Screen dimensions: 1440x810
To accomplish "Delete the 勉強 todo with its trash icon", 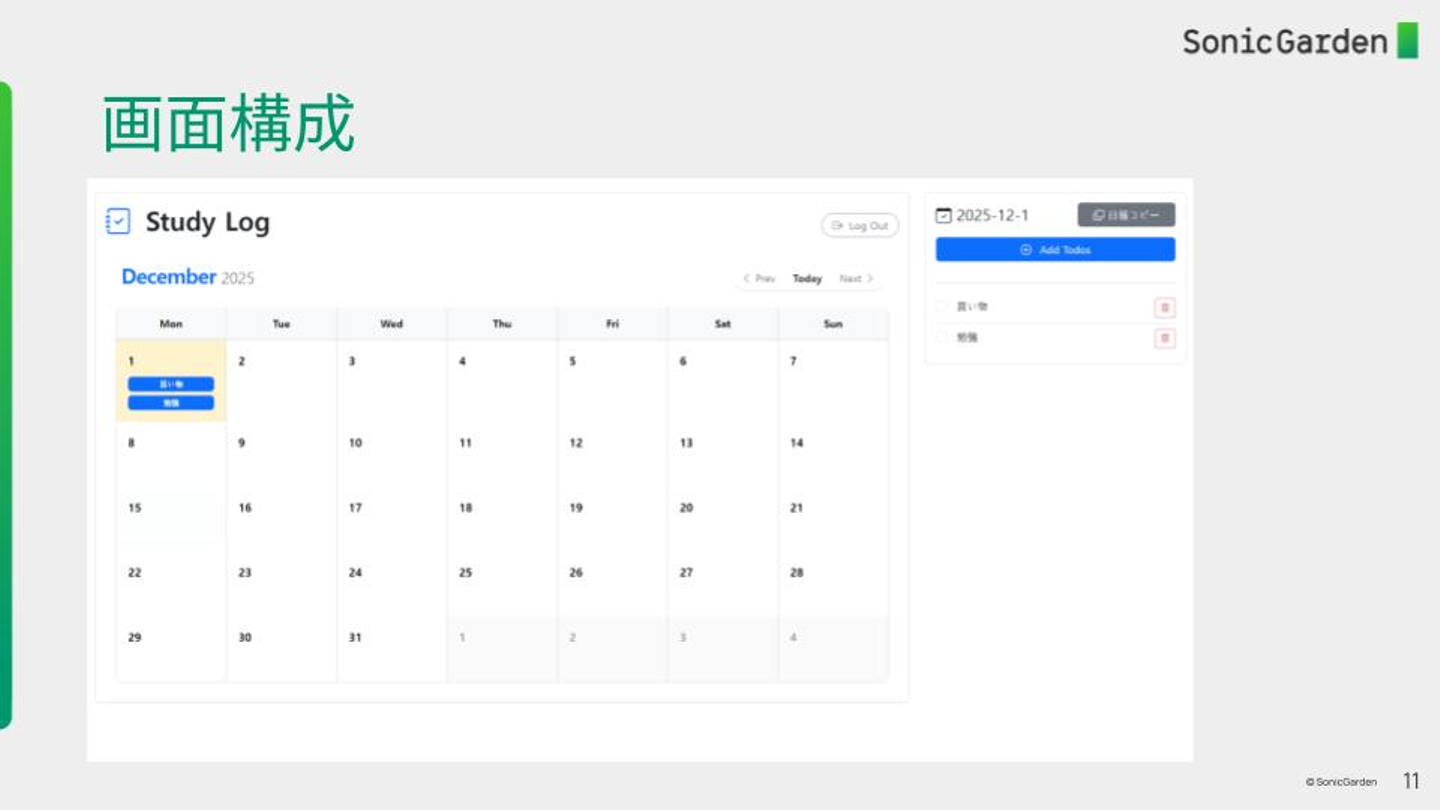I will 1164,338.
